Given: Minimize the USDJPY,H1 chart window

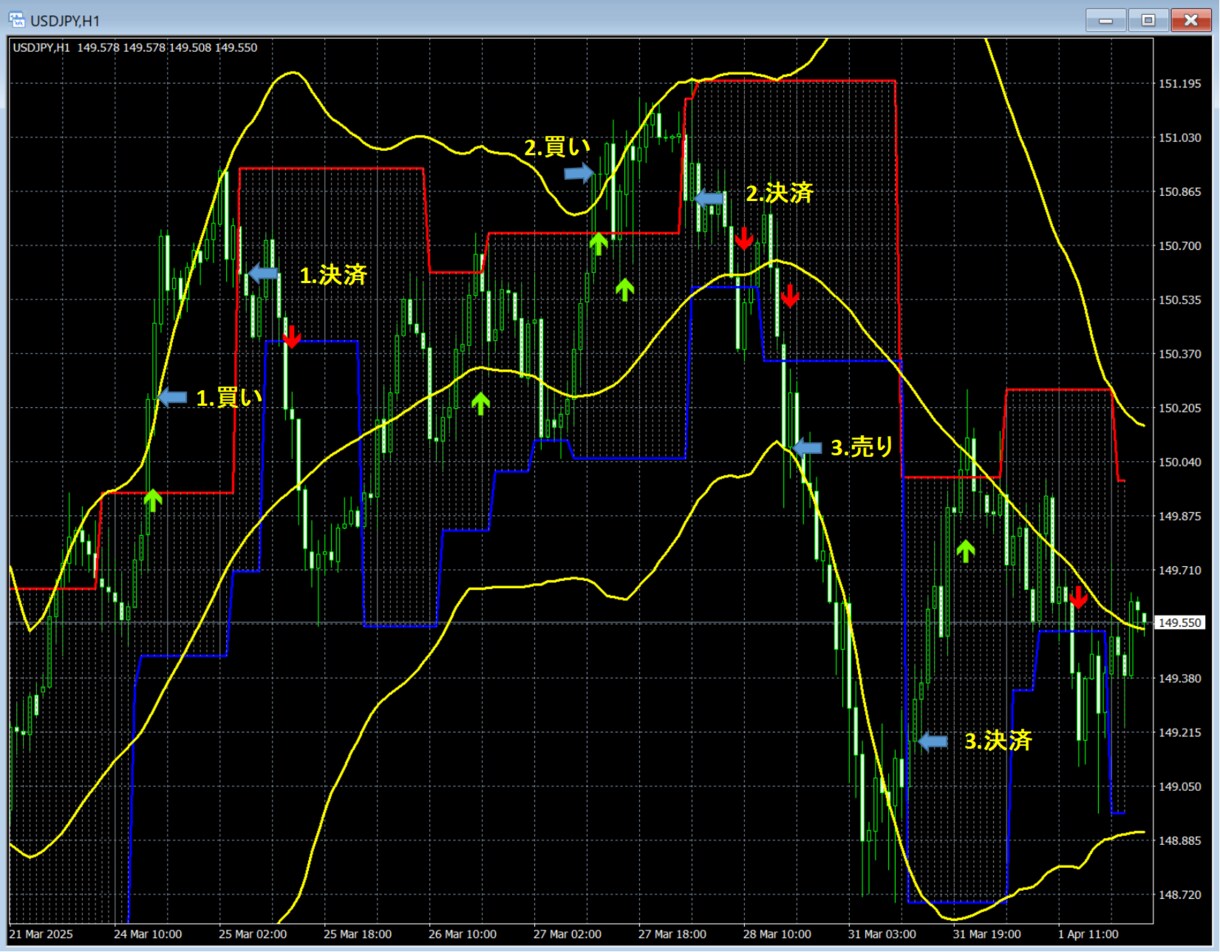Looking at the screenshot, I should pyautogui.click(x=1107, y=19).
